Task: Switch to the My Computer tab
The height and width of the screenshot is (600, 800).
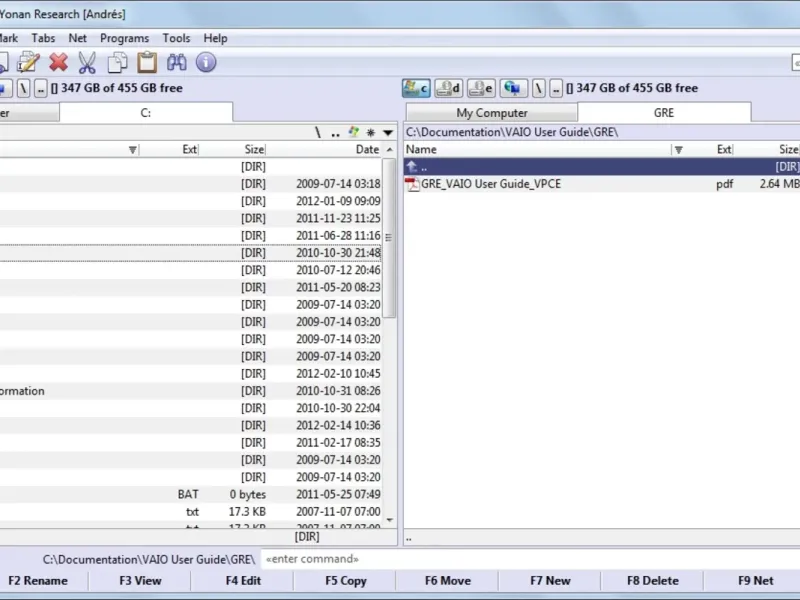Action: click(x=492, y=113)
